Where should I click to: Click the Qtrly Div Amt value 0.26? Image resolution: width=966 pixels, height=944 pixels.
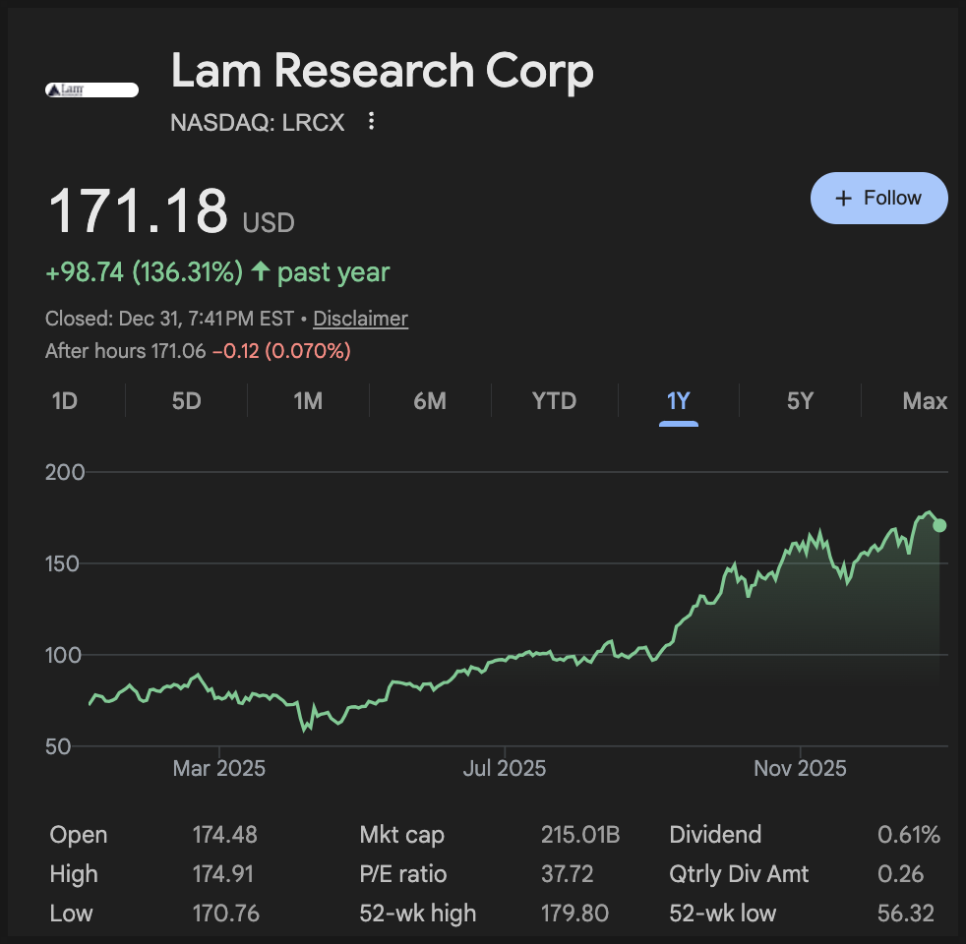[901, 874]
